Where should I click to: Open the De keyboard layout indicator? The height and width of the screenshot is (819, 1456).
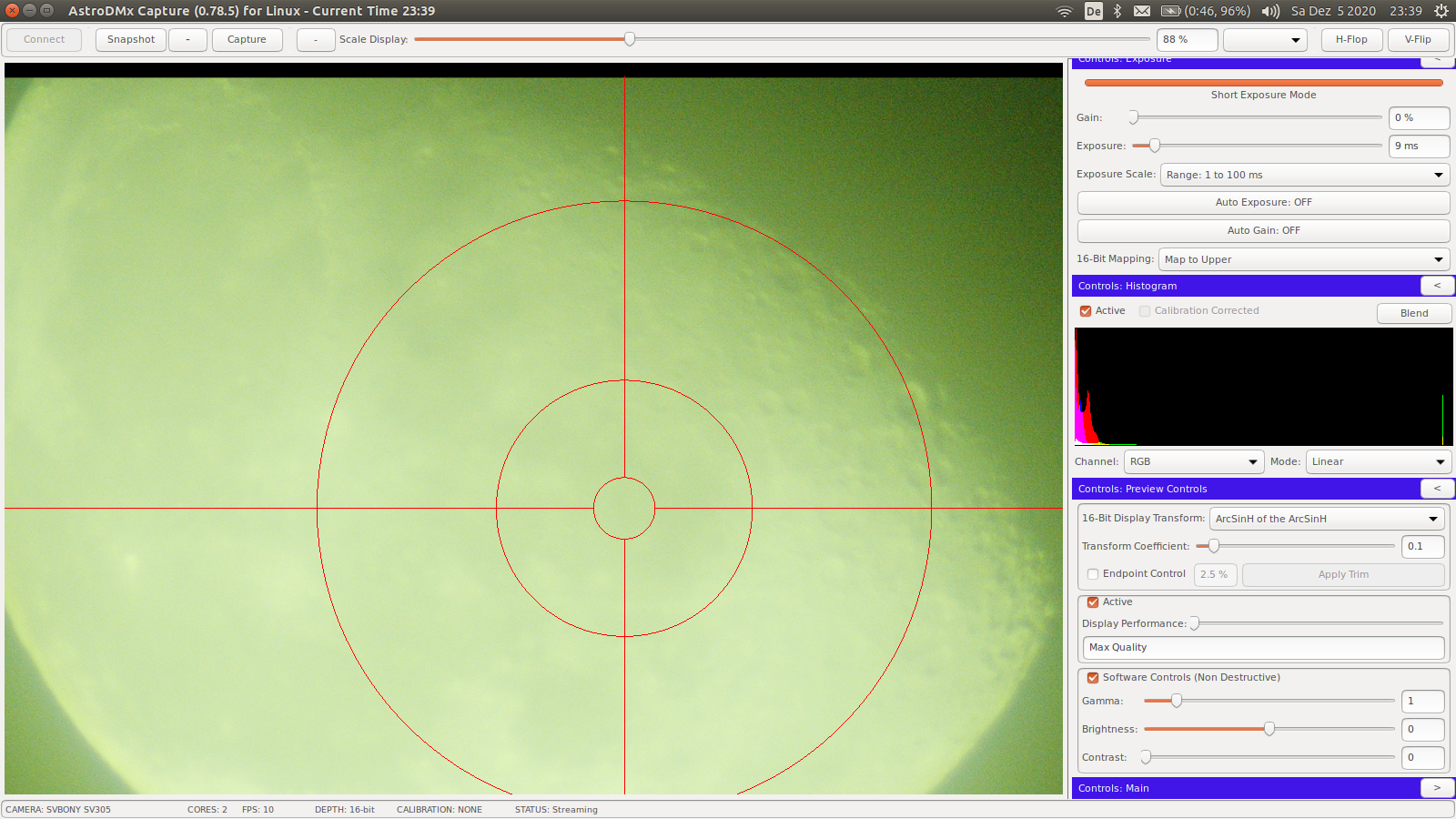(x=1094, y=11)
